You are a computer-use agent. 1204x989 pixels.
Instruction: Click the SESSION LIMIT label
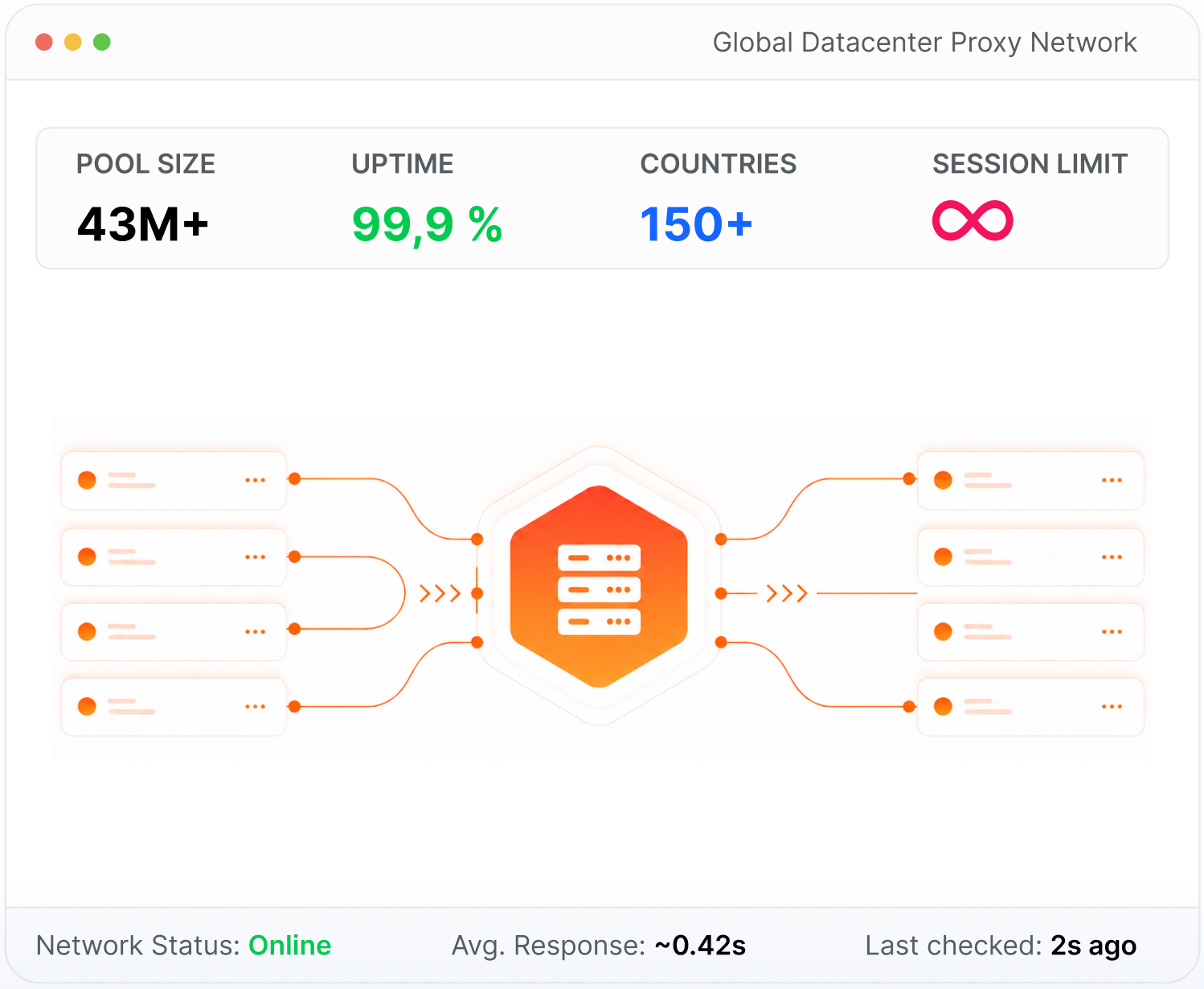(x=1030, y=164)
